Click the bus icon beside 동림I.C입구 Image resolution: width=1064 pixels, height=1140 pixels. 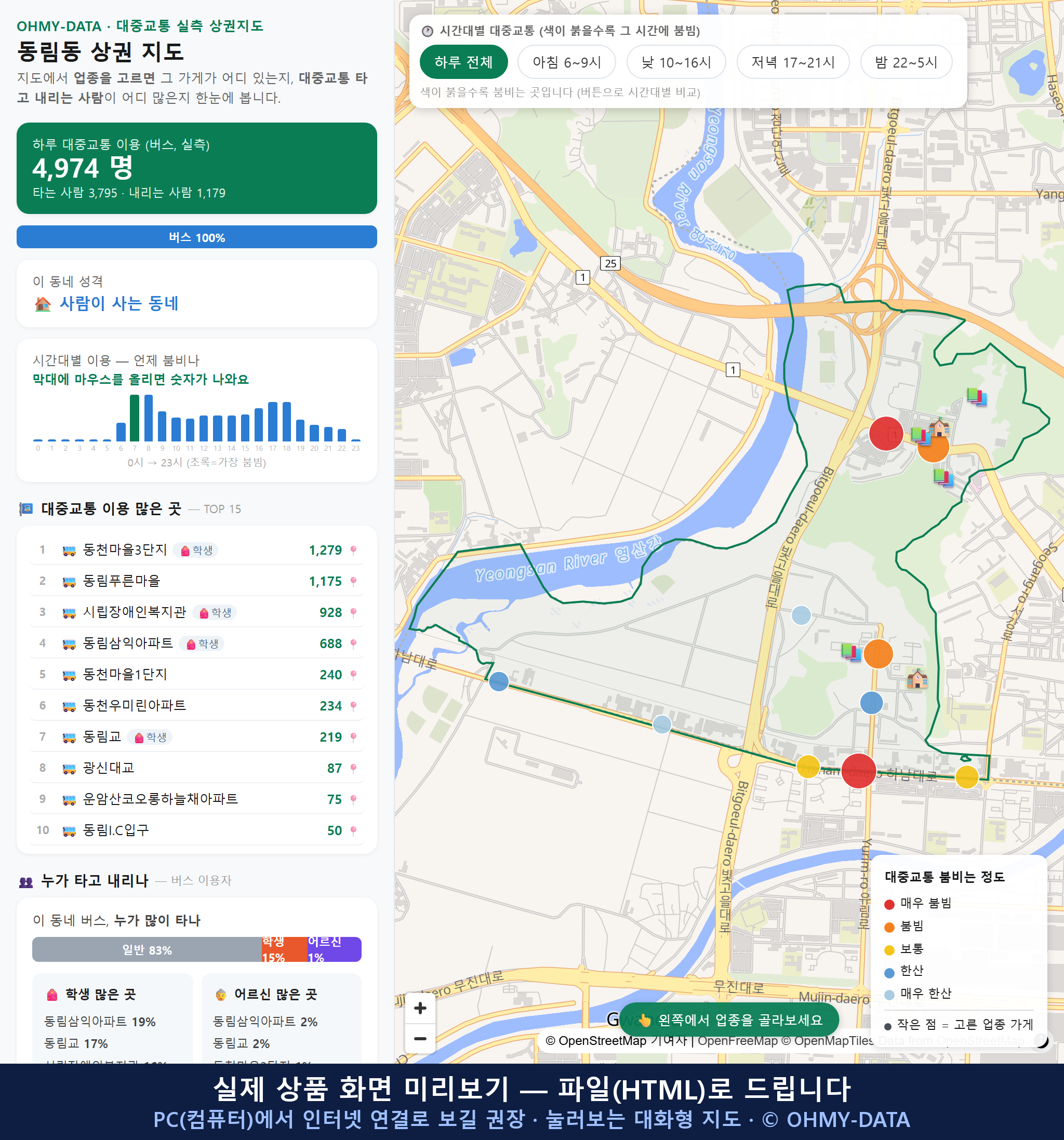(69, 831)
